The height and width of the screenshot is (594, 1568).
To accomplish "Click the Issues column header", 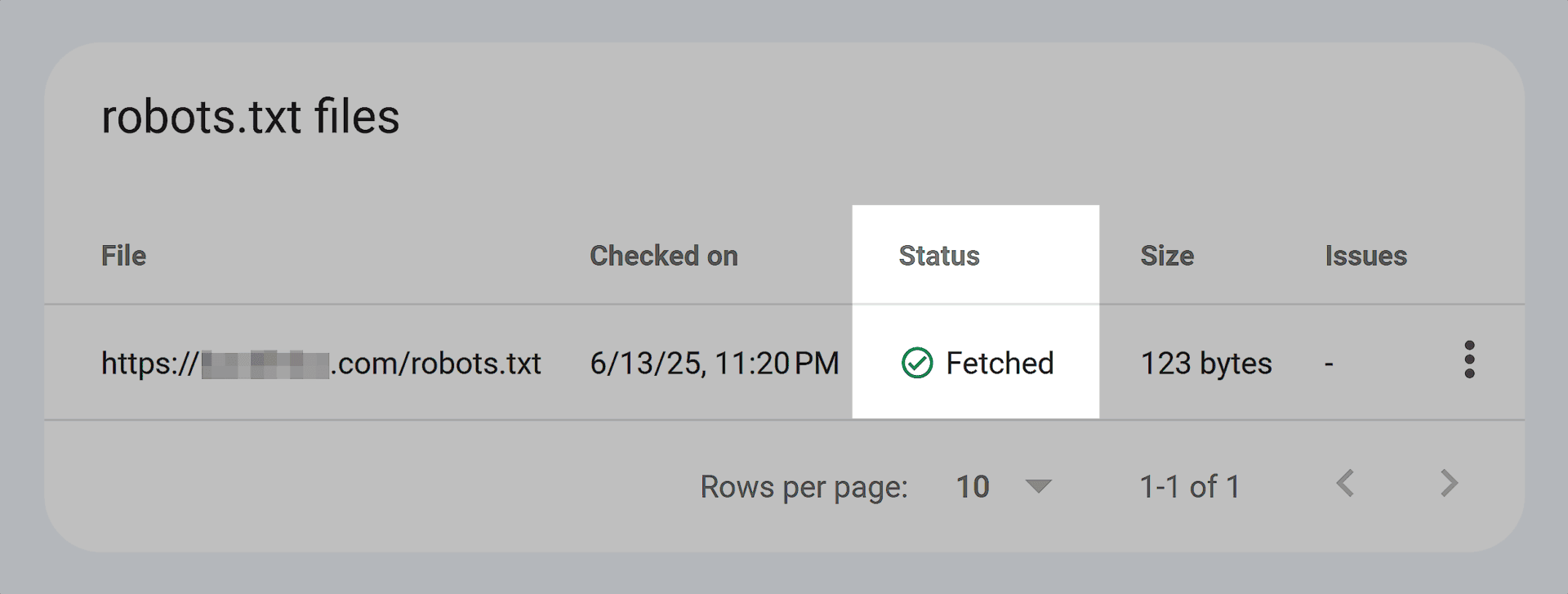I will coord(1365,256).
